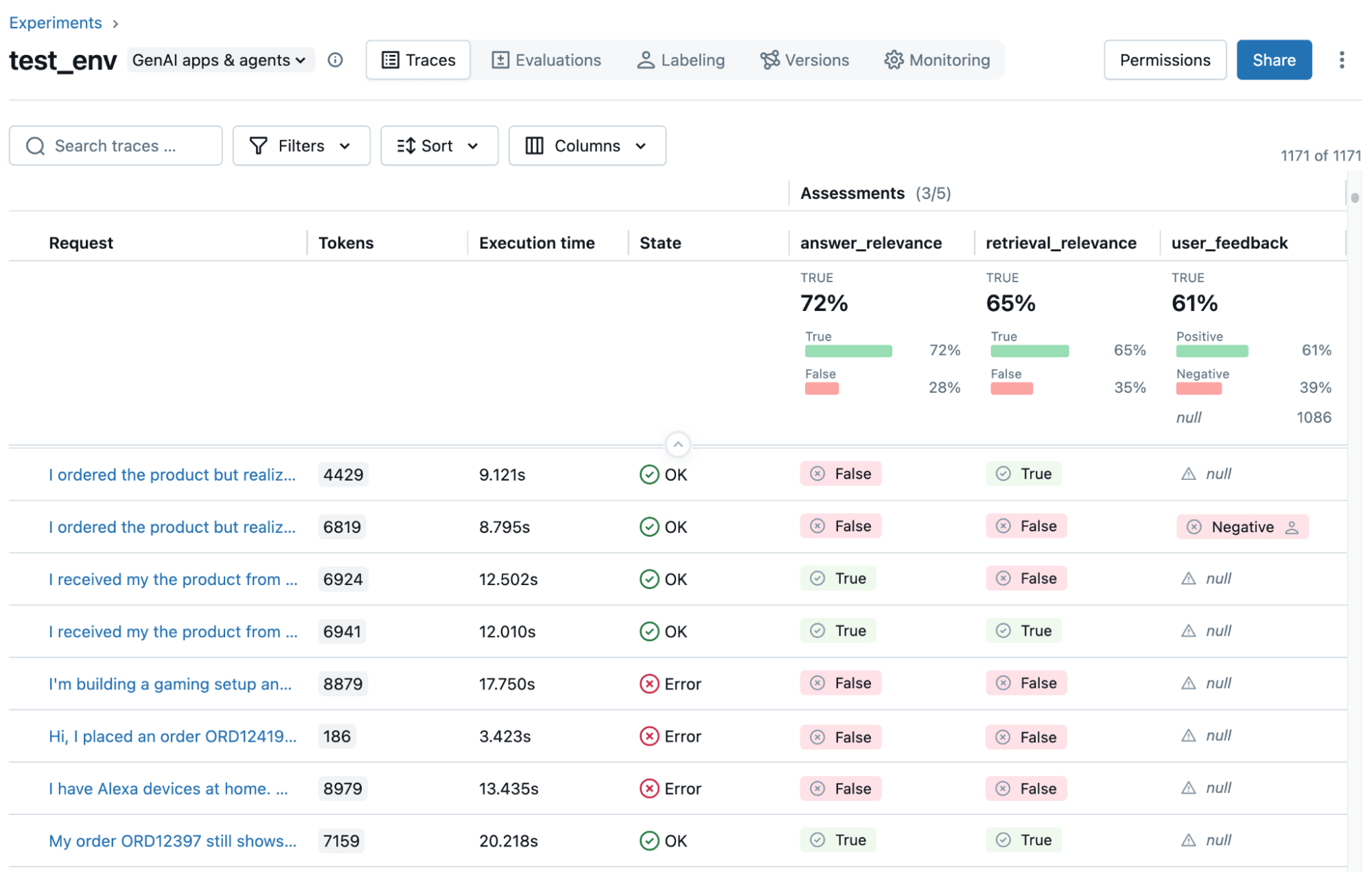
Task: Click the blue Share button
Action: pyautogui.click(x=1273, y=60)
